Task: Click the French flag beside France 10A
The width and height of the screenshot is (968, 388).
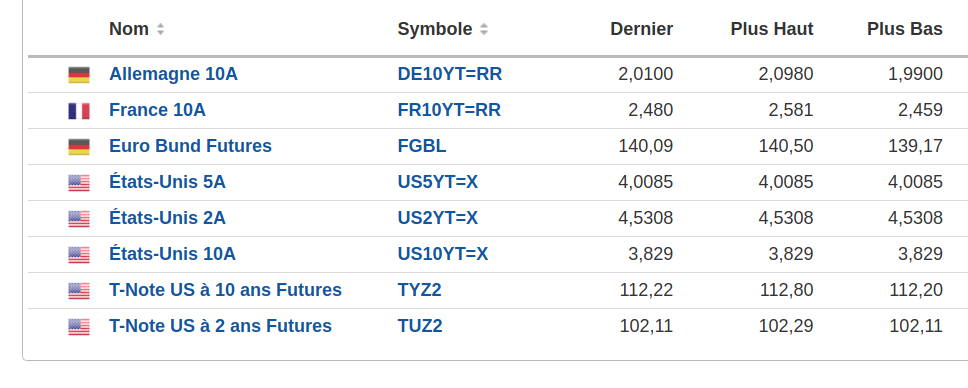Action: point(79,111)
